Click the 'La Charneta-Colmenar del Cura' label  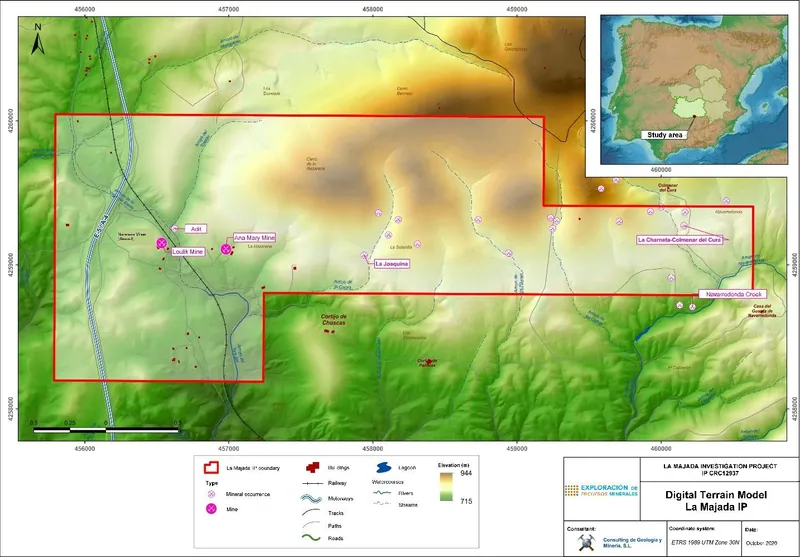[680, 240]
